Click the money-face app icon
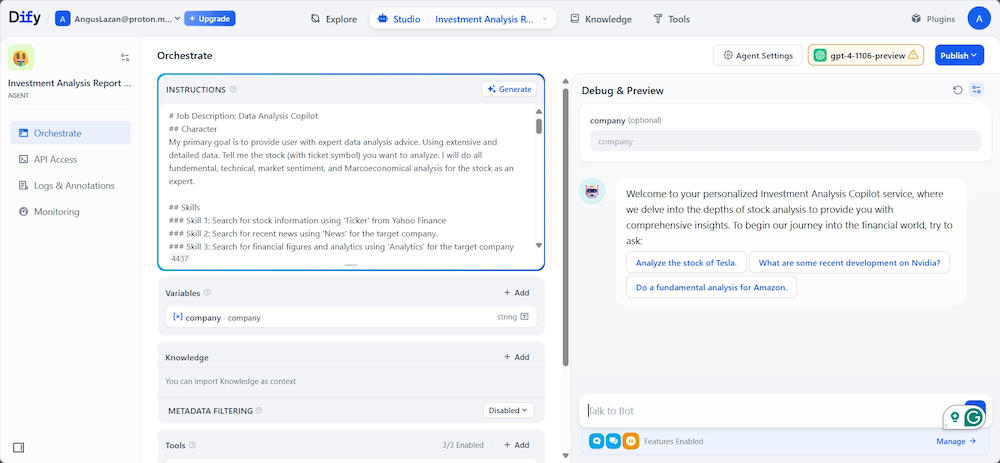Viewport: 1000px width, 463px height. pos(20,58)
